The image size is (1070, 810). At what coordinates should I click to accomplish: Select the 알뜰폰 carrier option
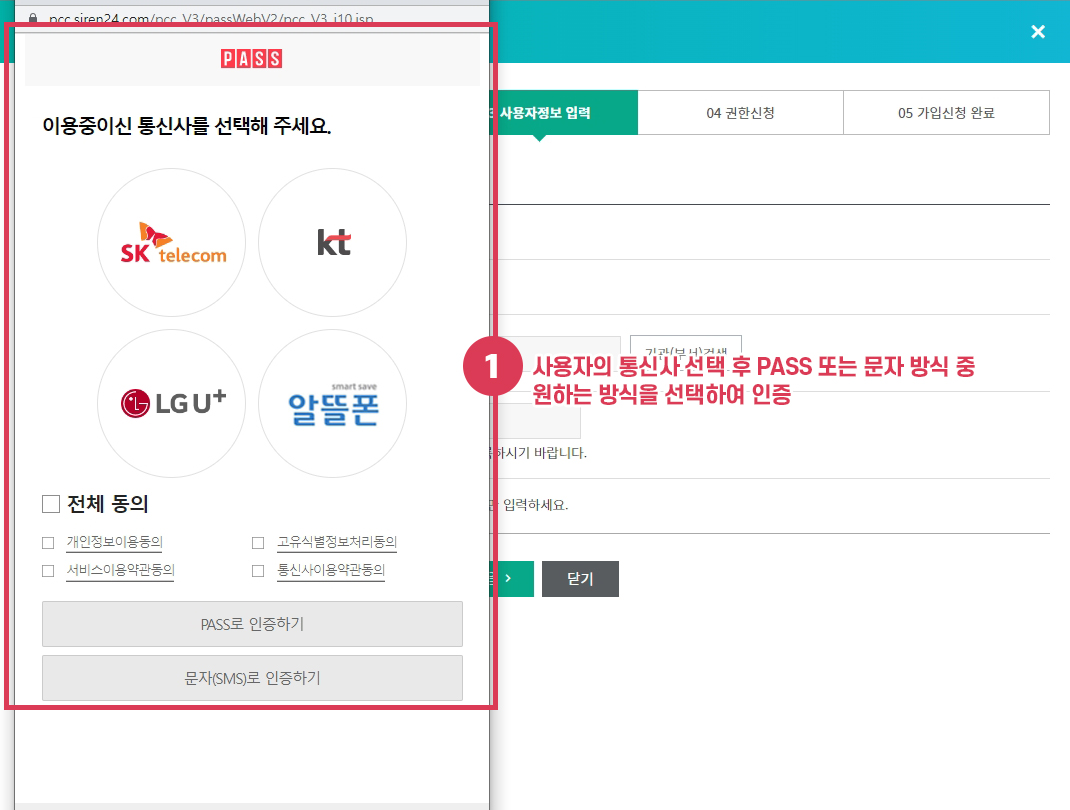pyautogui.click(x=332, y=404)
